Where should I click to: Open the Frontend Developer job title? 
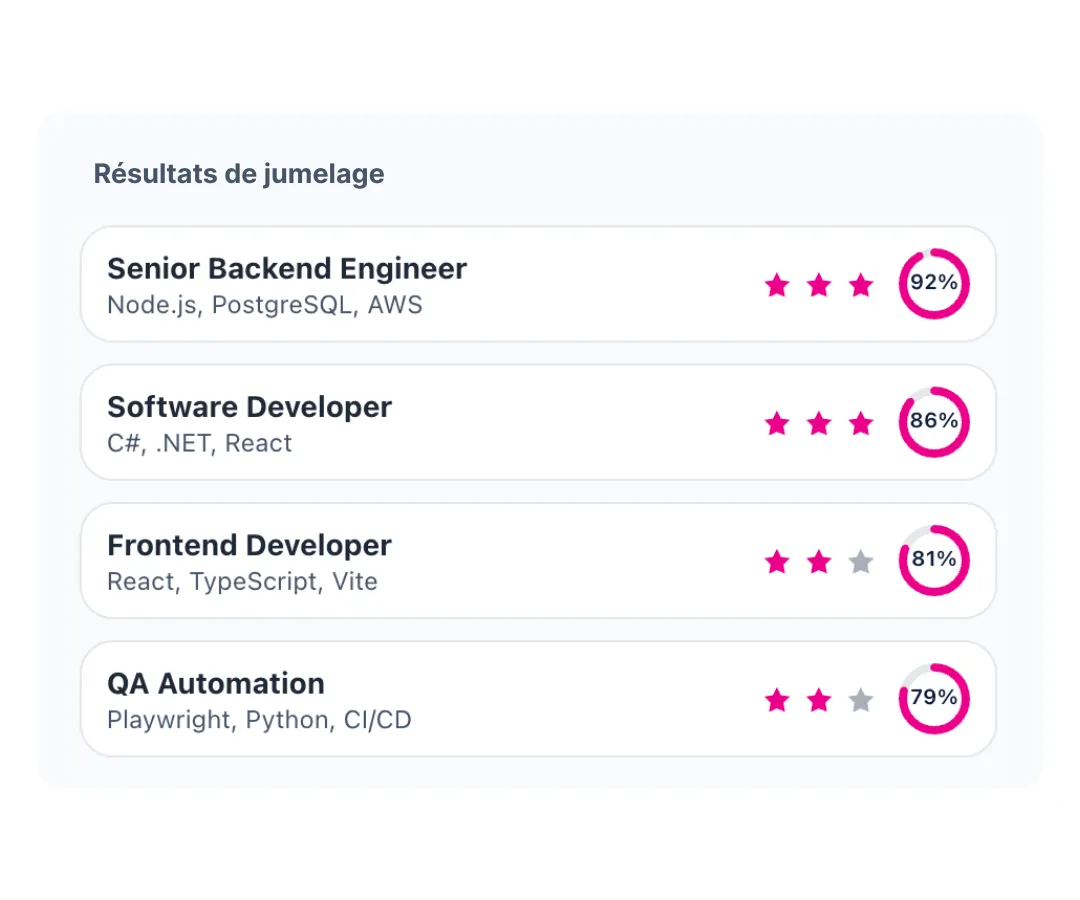[x=249, y=545]
